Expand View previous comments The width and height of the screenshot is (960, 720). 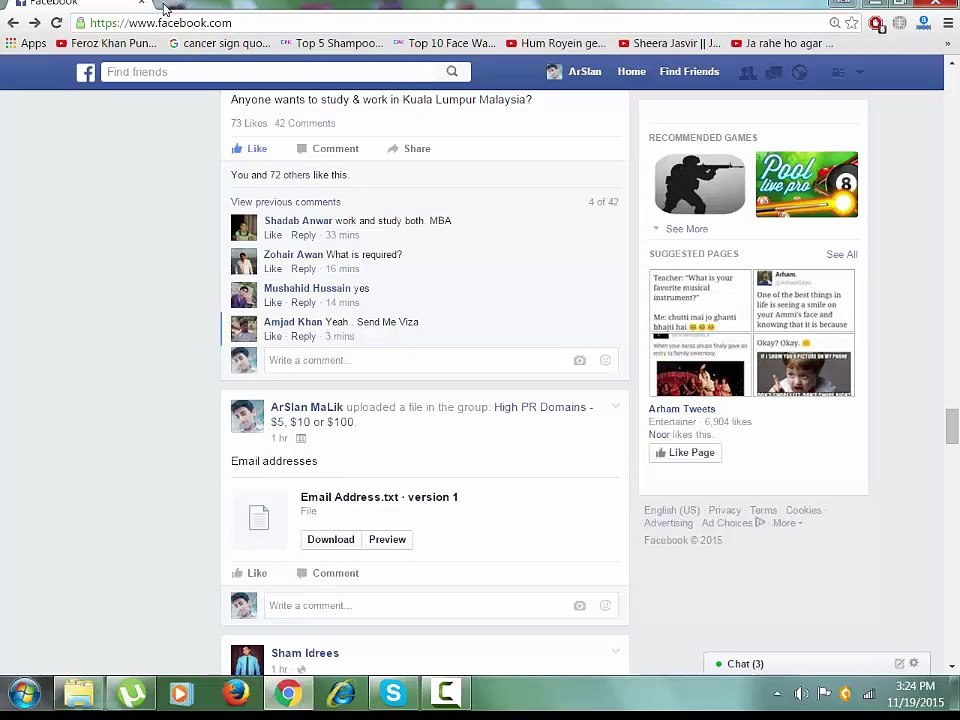pyautogui.click(x=285, y=202)
